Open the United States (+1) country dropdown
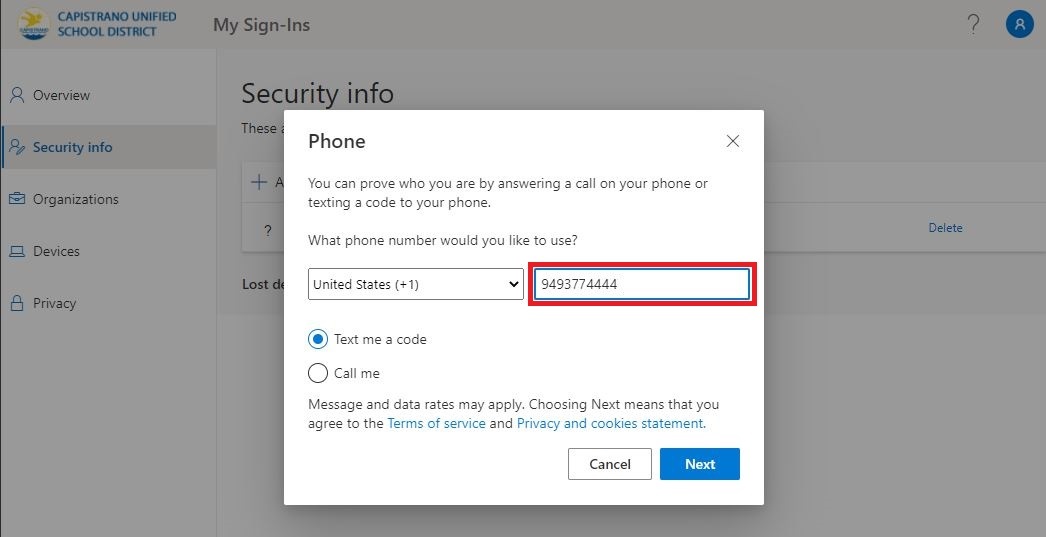The width and height of the screenshot is (1046, 537). coord(416,284)
